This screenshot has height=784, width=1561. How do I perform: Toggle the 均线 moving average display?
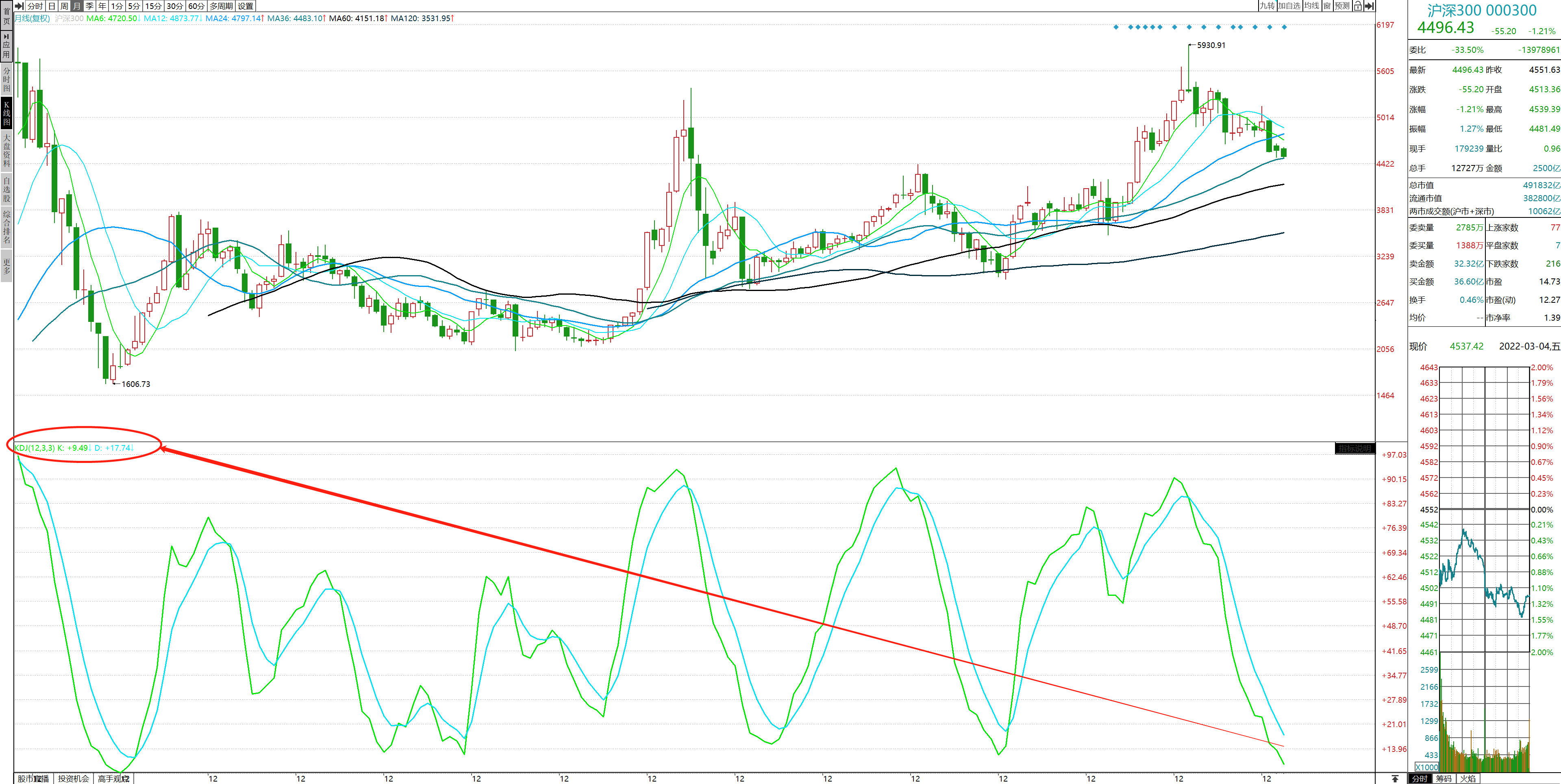(1311, 6)
